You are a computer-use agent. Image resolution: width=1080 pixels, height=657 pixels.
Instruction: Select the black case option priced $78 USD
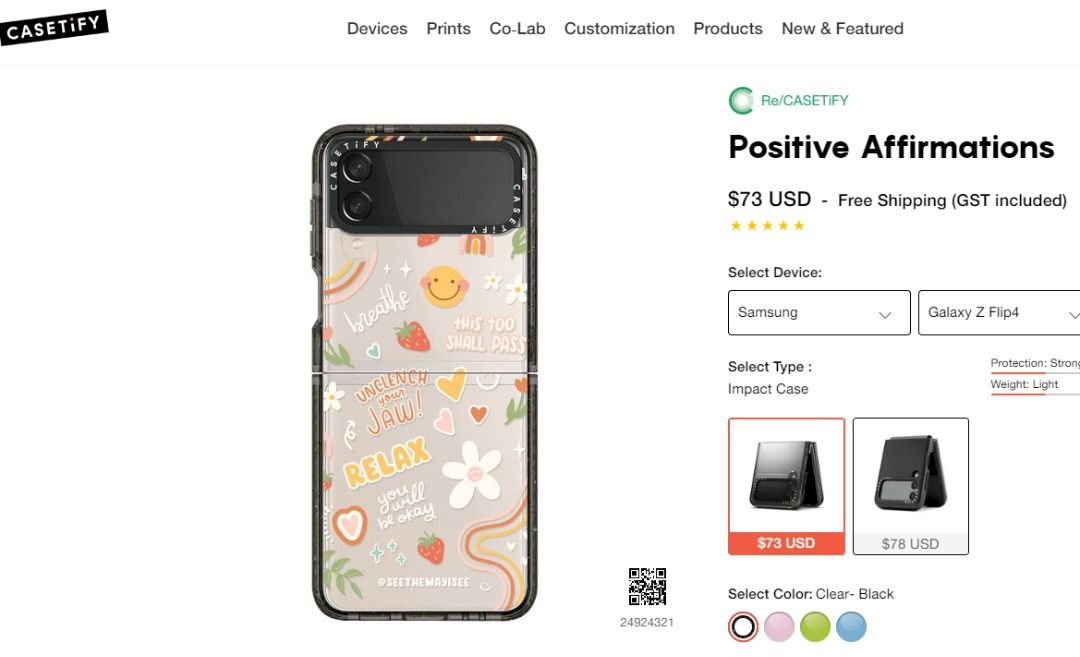(910, 487)
